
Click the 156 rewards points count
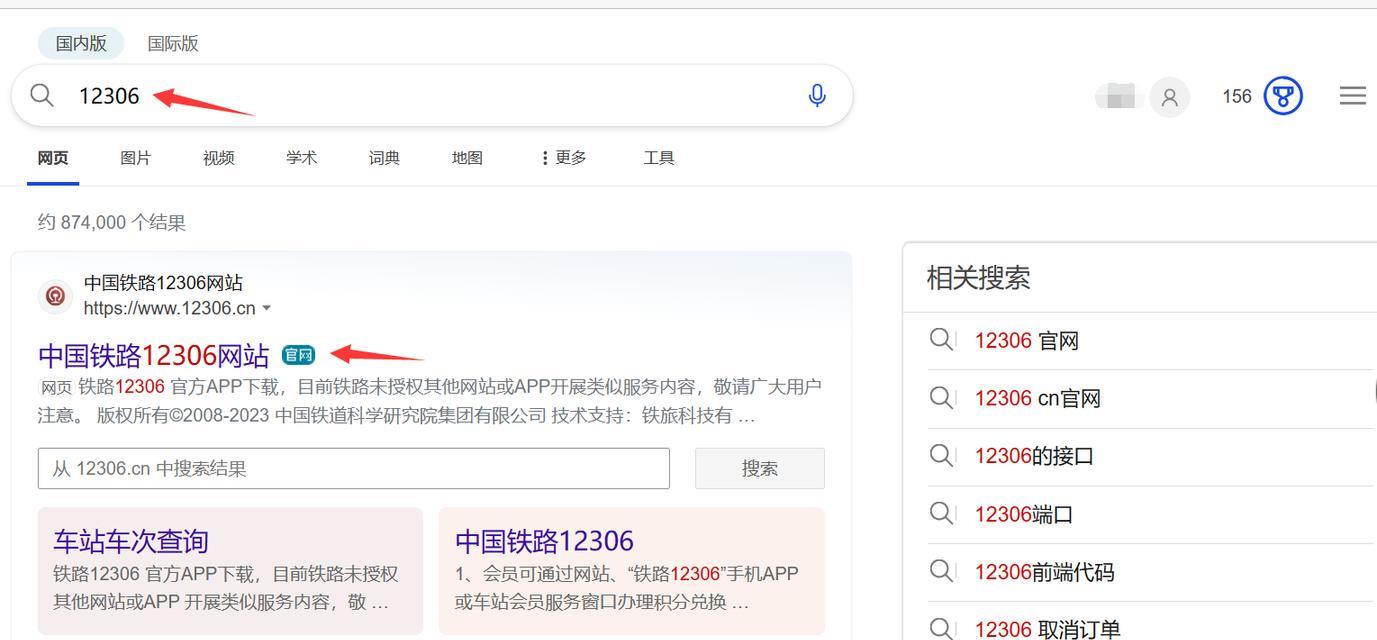tap(1237, 96)
